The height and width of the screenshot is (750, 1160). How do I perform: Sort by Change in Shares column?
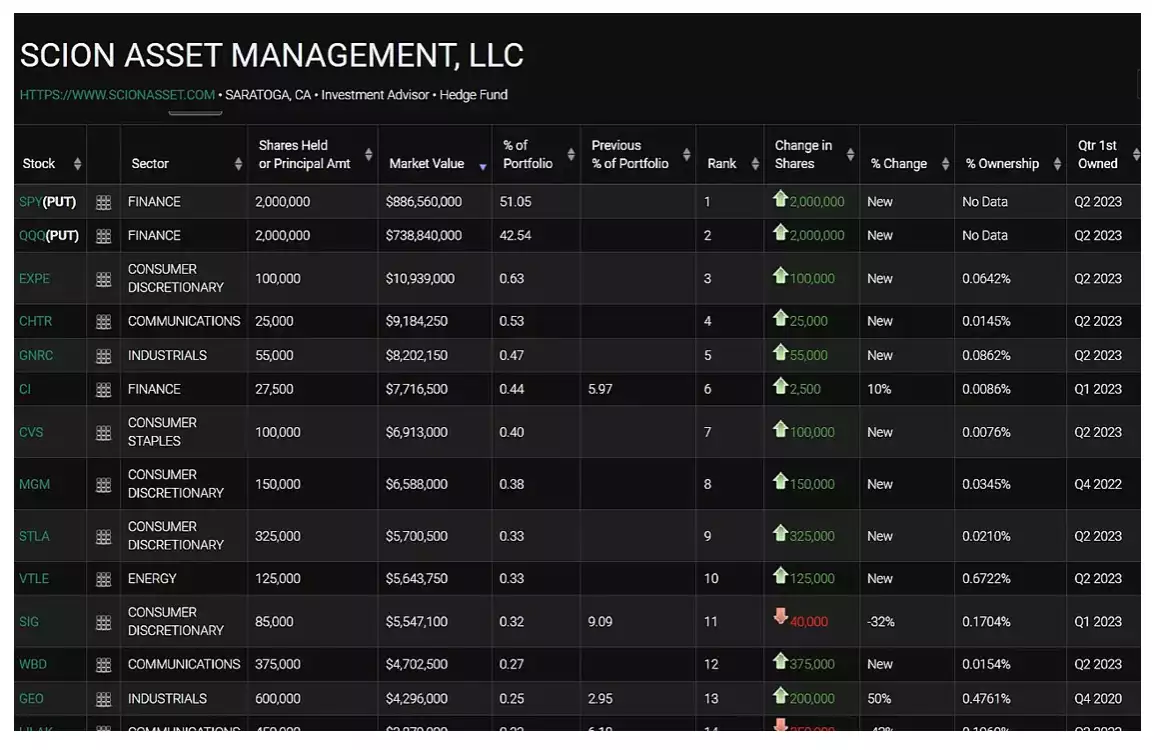coord(803,155)
